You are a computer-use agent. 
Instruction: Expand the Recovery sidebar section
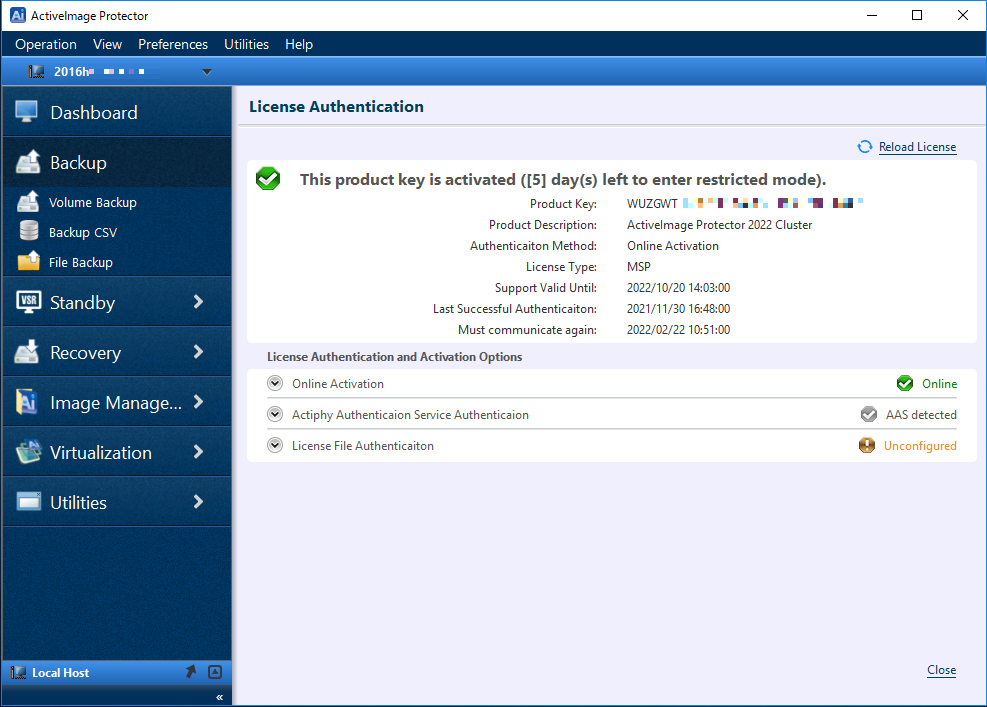pos(198,352)
